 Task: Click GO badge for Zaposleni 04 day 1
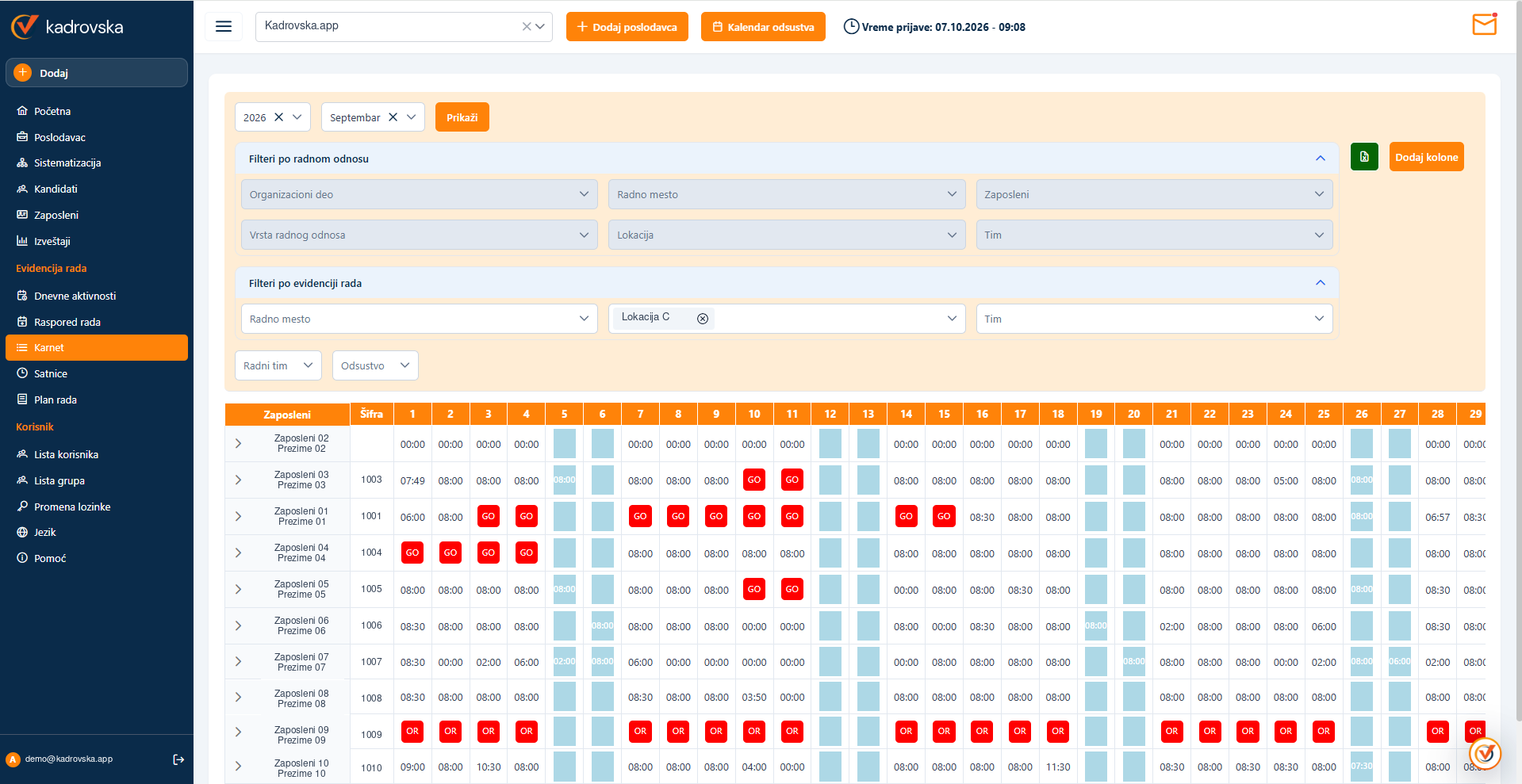(x=412, y=553)
